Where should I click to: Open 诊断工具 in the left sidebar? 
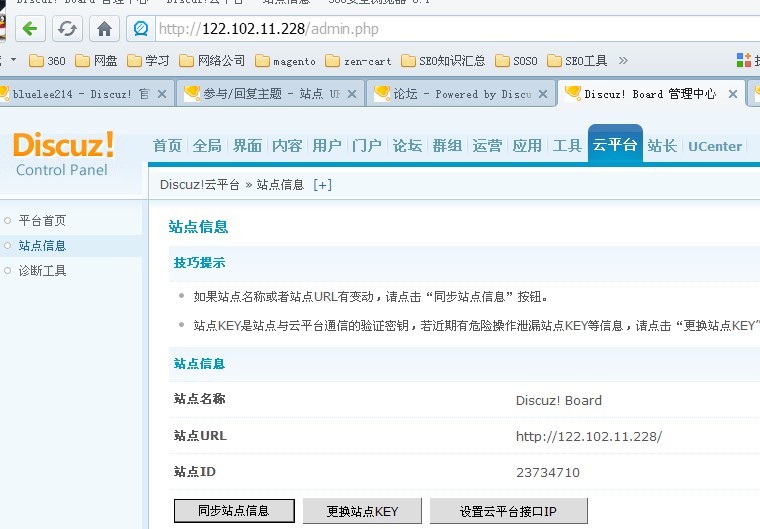[42, 271]
